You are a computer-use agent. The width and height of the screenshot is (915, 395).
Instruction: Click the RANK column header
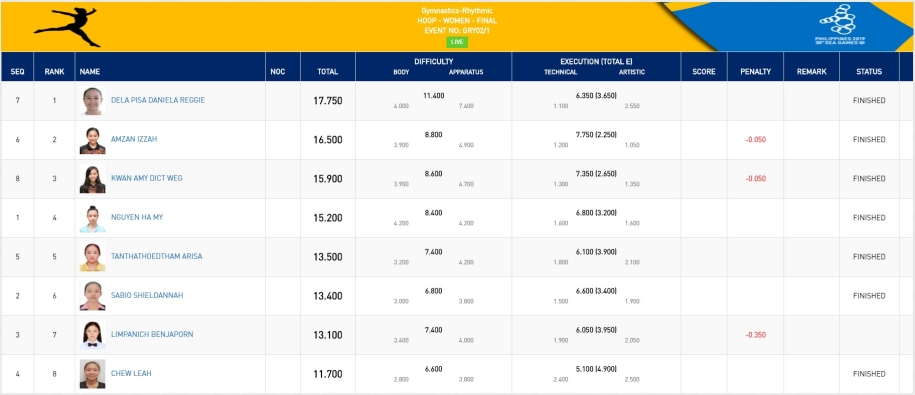pyautogui.click(x=54, y=72)
